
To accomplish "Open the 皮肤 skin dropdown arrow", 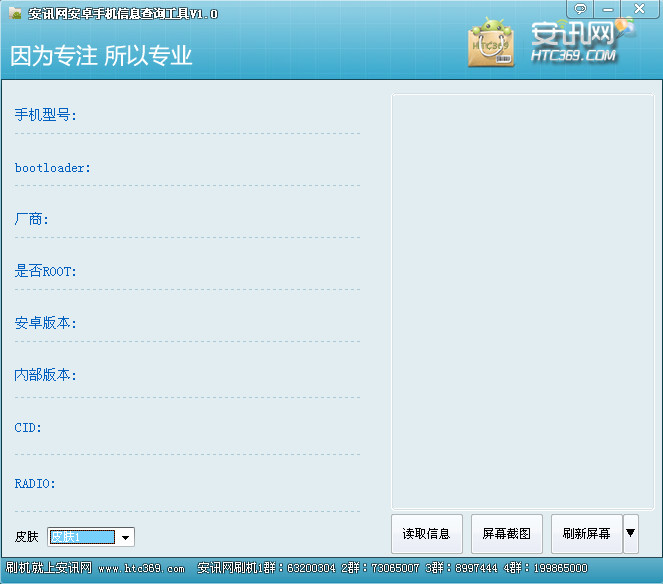I will pyautogui.click(x=126, y=537).
